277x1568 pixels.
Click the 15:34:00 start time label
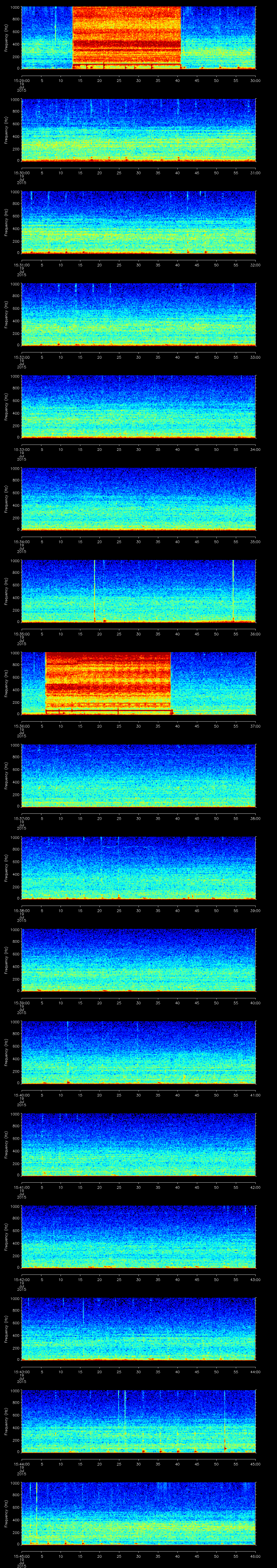(21, 542)
